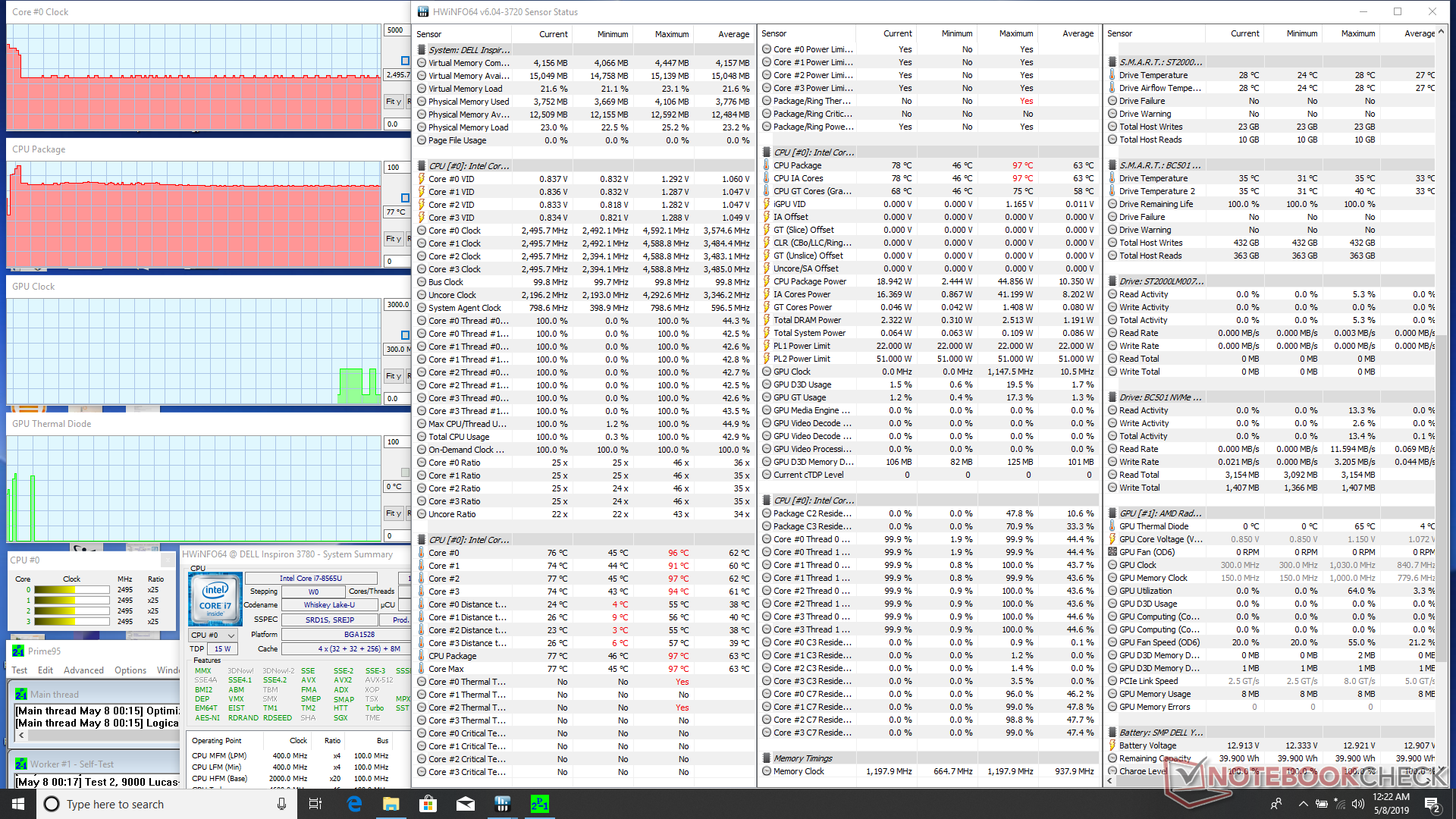Click the Cortana microphone icon
Screen dimensions: 1456x819
coord(281,804)
